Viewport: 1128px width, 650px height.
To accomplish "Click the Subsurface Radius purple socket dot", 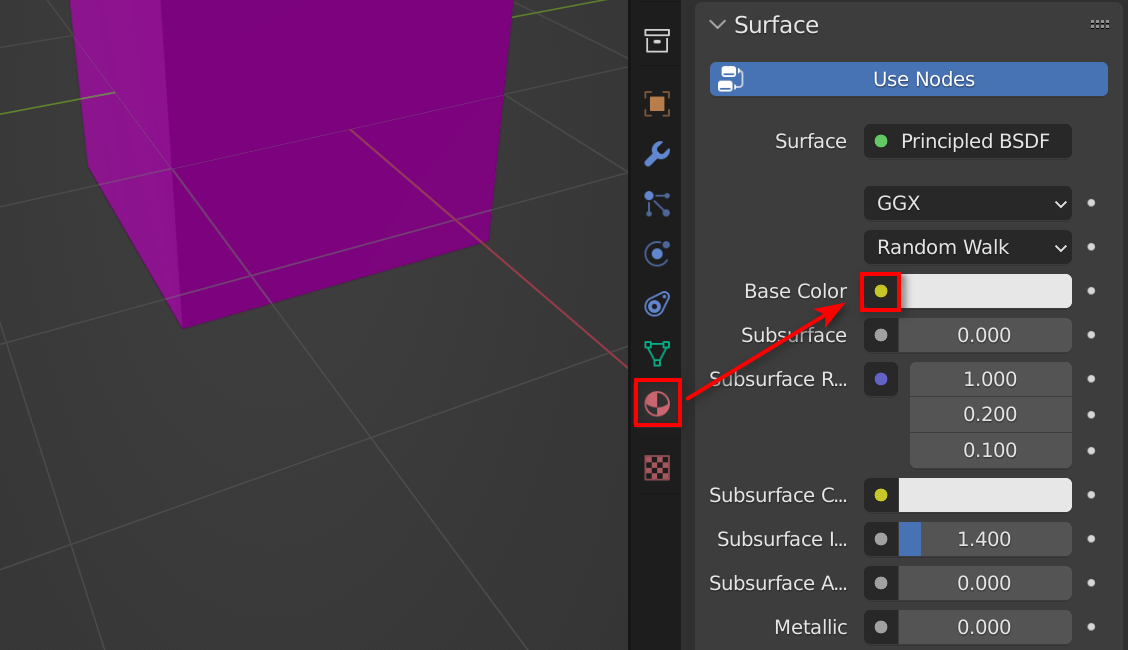I will tap(881, 379).
